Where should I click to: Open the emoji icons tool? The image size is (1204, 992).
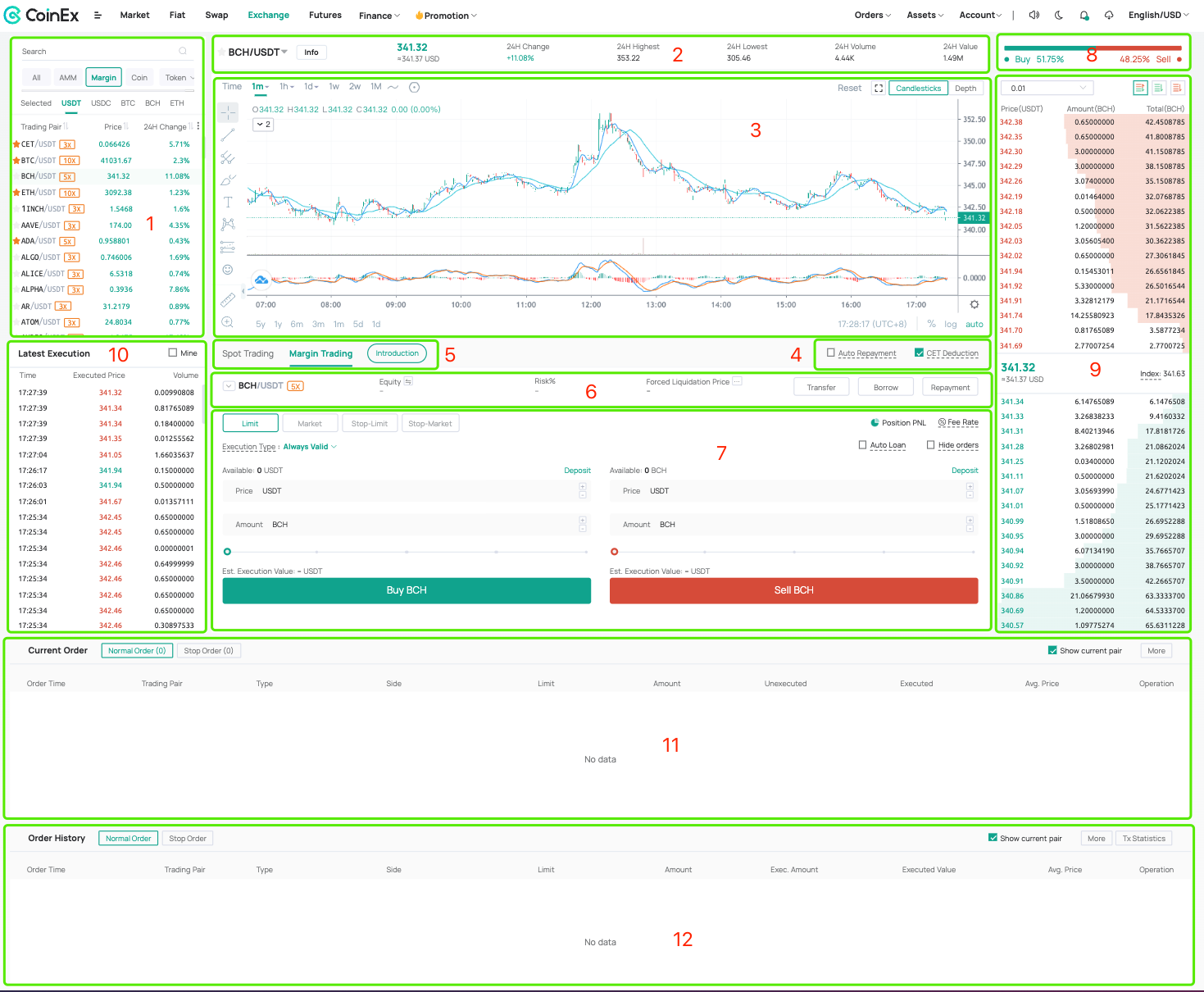coord(228,269)
